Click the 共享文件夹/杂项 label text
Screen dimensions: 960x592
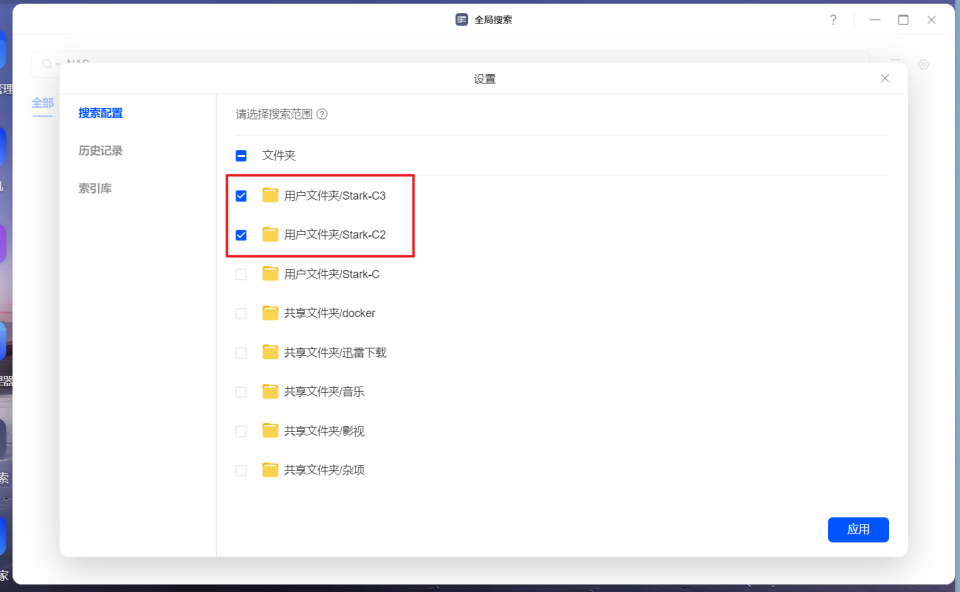point(324,470)
